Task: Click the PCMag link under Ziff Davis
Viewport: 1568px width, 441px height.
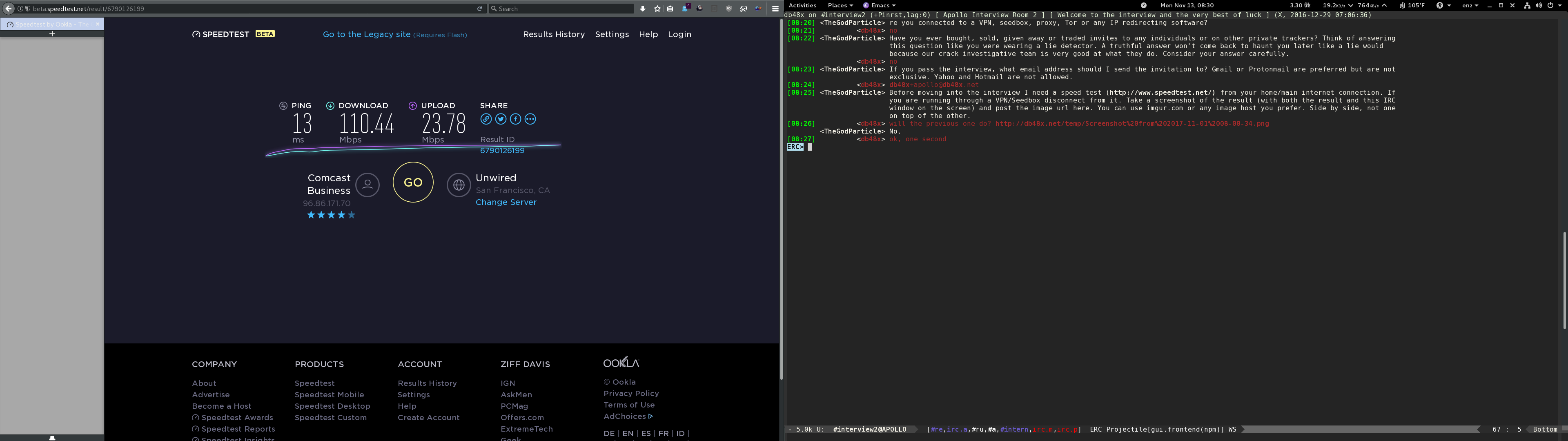Action: [514, 406]
